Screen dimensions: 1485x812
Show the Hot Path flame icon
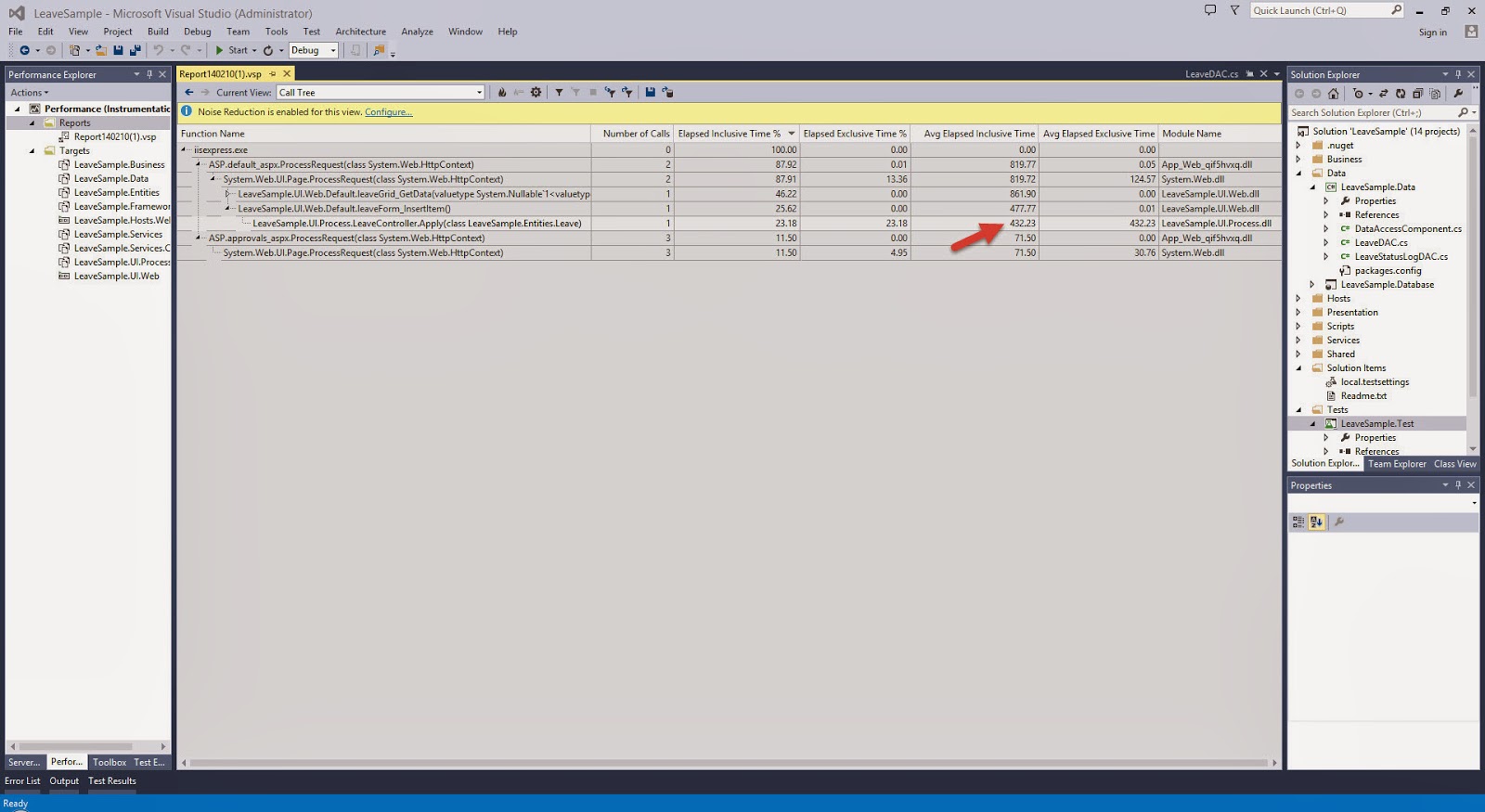coord(502,92)
